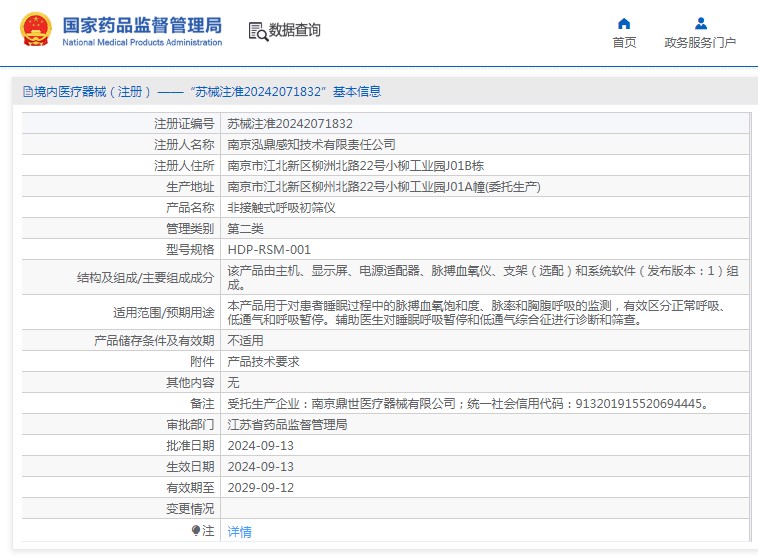Select product name 非接触式呼吸初筛仪
758x559 pixels.
(281, 208)
